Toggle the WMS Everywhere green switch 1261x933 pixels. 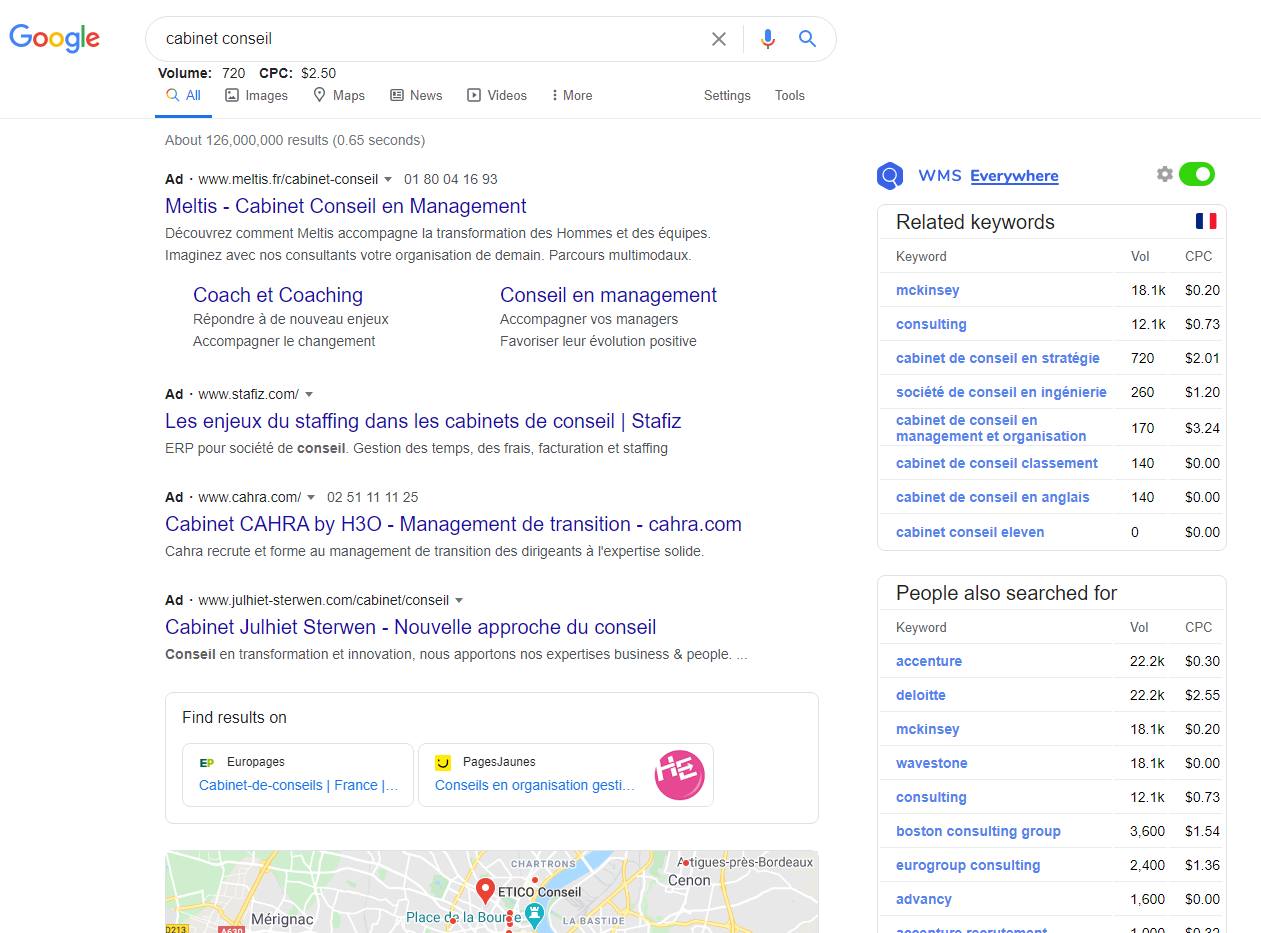pyautogui.click(x=1197, y=174)
